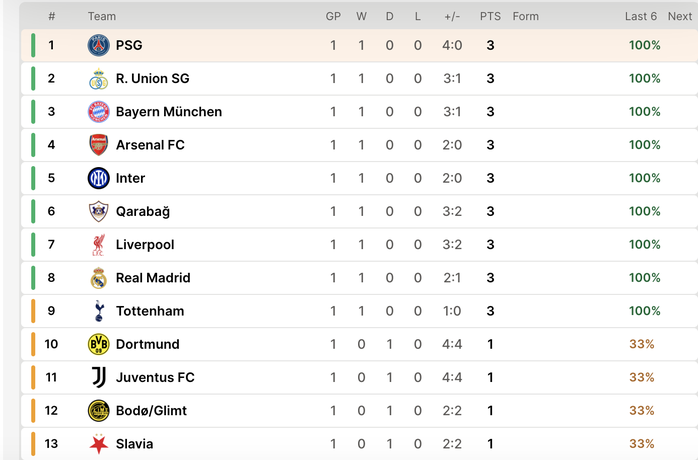Image resolution: width=698 pixels, height=460 pixels.
Task: Click PSG's 100% Last 6 value
Action: click(x=644, y=45)
